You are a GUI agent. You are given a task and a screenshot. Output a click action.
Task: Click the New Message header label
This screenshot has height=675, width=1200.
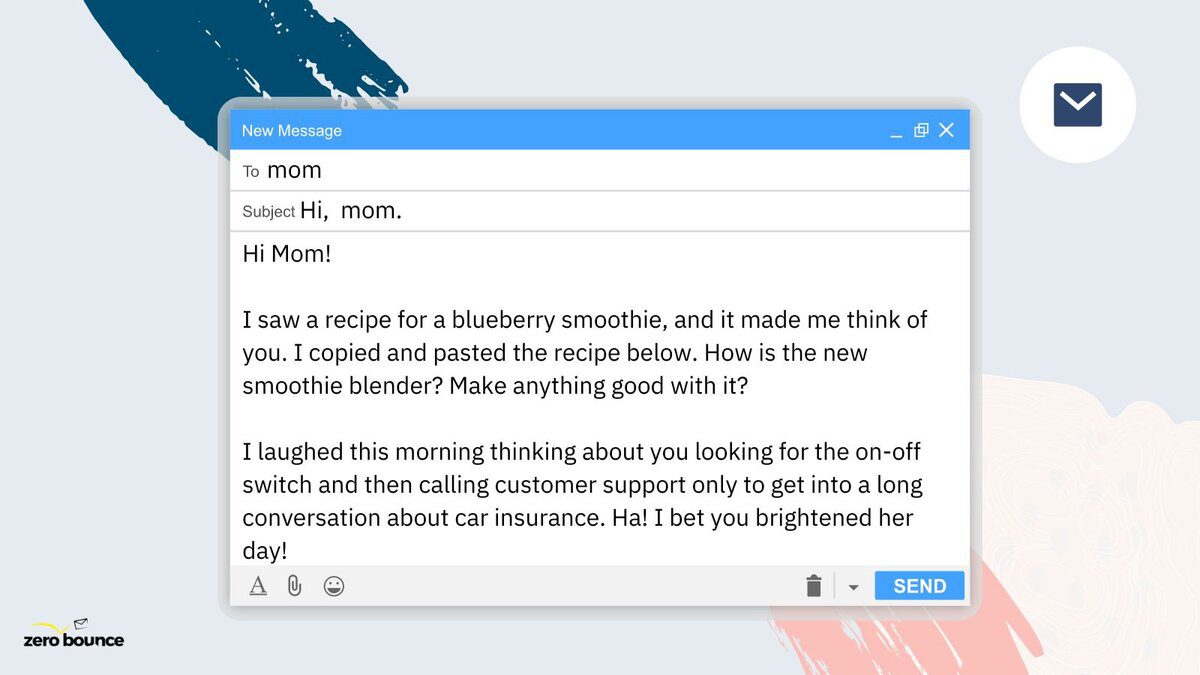click(x=291, y=130)
